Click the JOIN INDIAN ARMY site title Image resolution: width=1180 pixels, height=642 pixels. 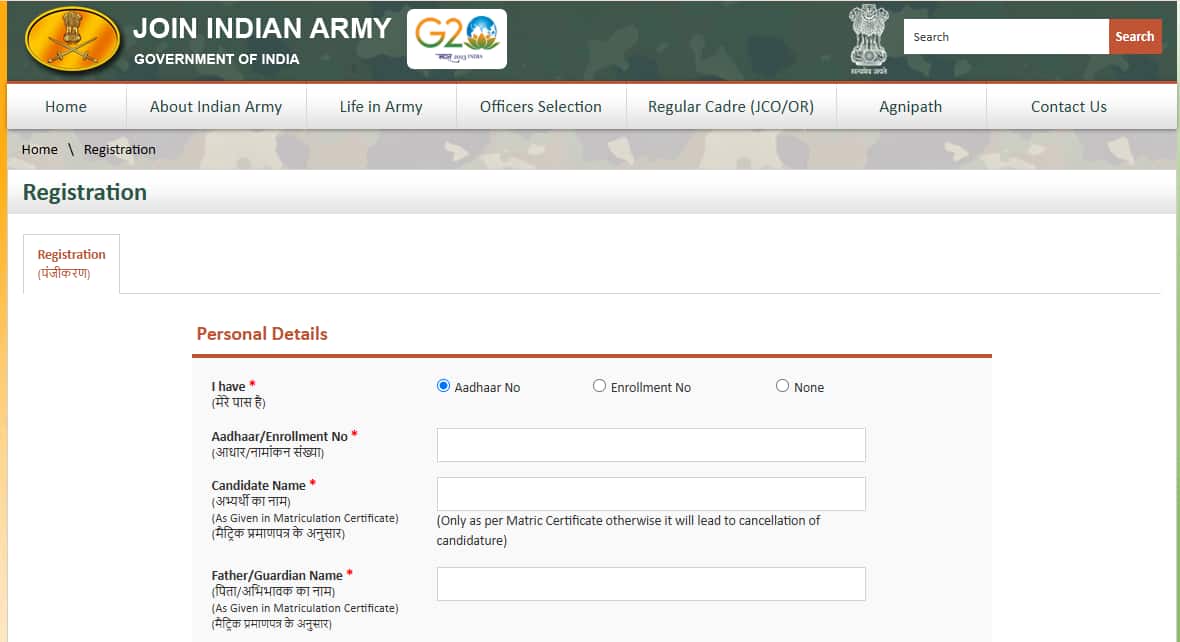262,29
